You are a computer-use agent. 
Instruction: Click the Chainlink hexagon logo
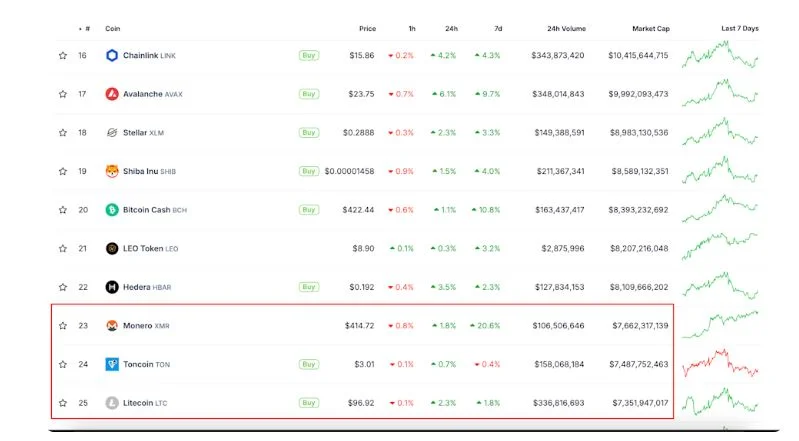(x=112, y=56)
